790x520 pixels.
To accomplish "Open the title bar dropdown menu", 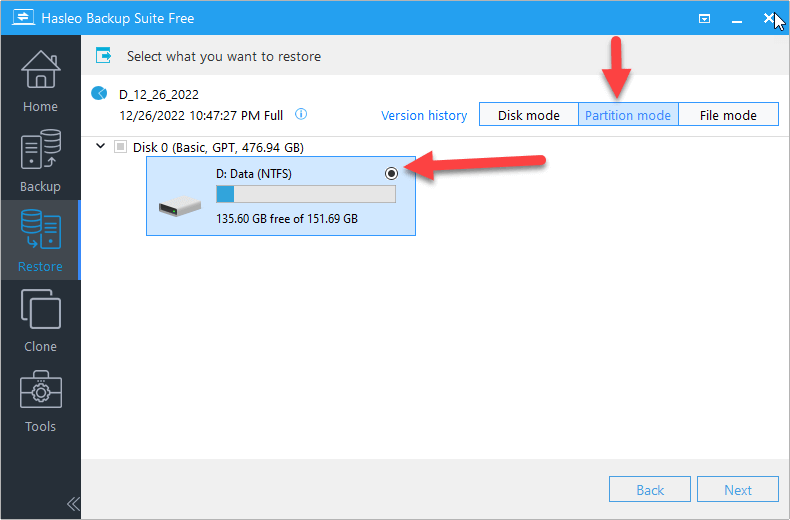I will point(705,18).
